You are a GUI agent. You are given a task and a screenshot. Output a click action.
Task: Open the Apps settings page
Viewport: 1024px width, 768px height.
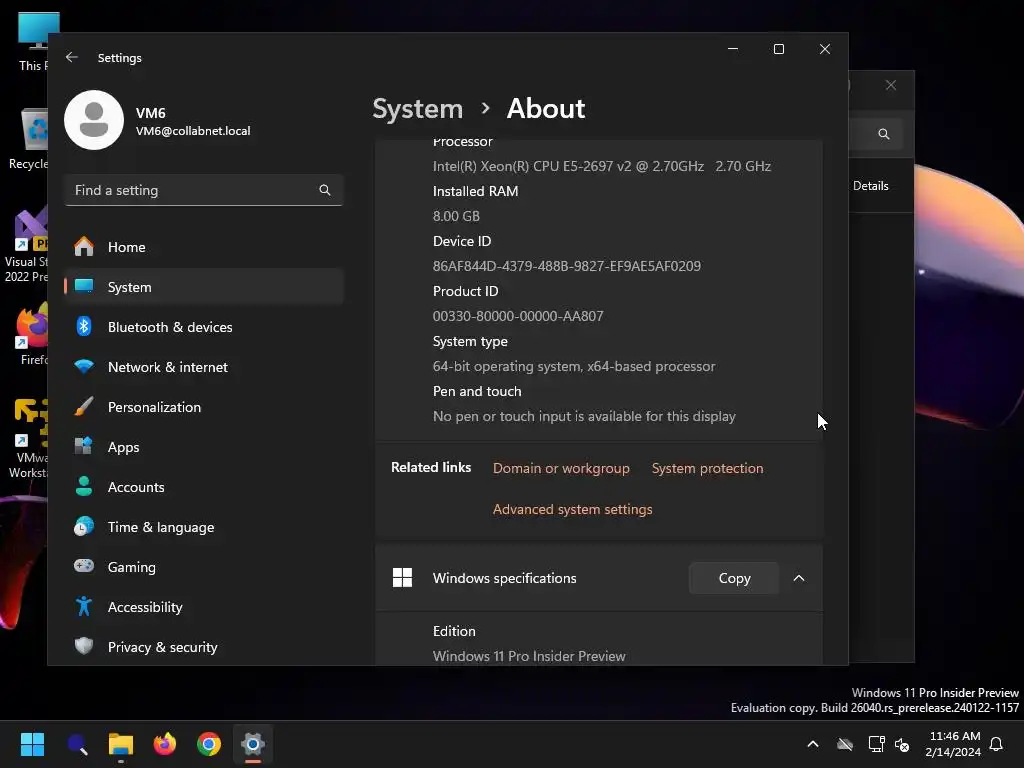204,447
